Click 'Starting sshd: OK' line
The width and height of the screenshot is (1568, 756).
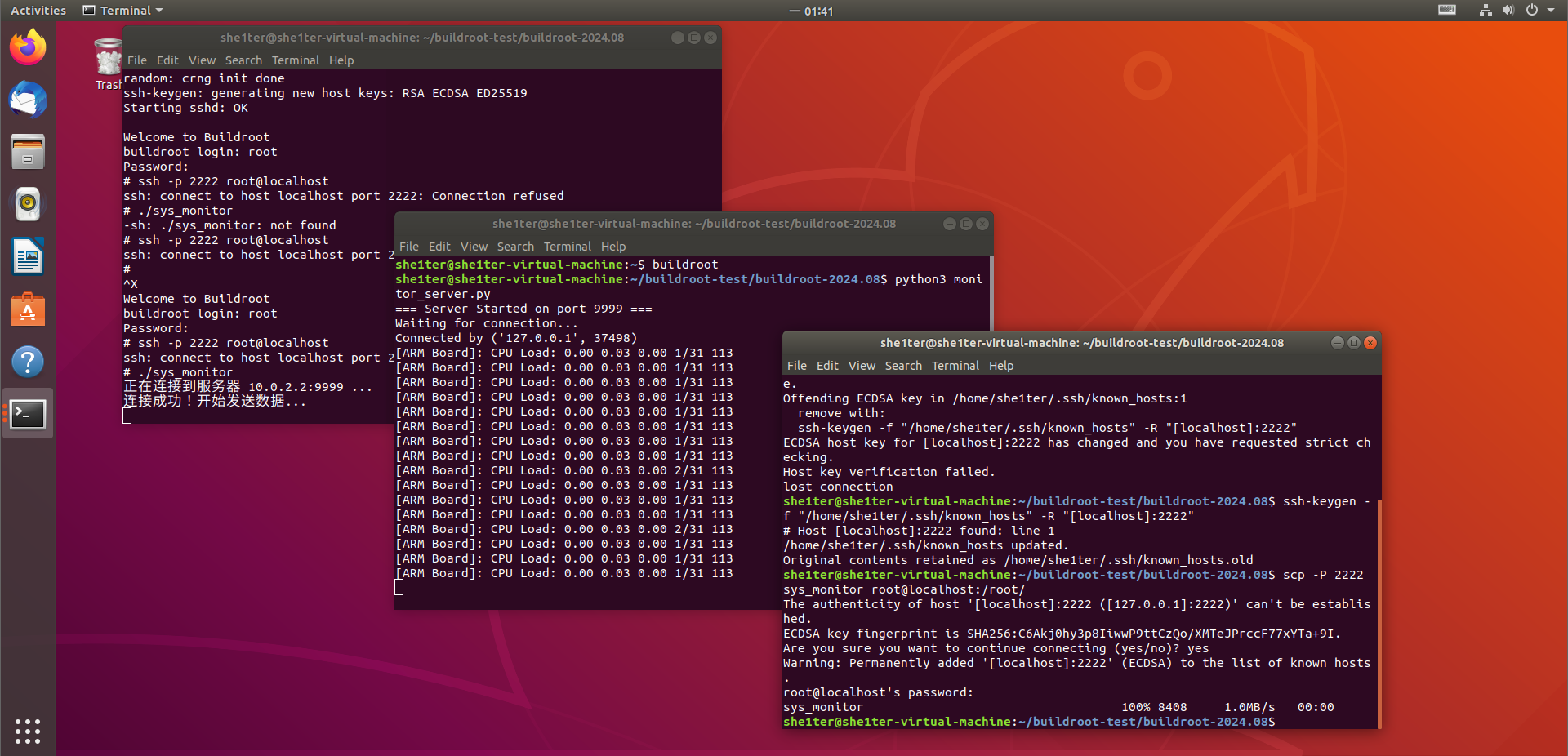click(185, 108)
